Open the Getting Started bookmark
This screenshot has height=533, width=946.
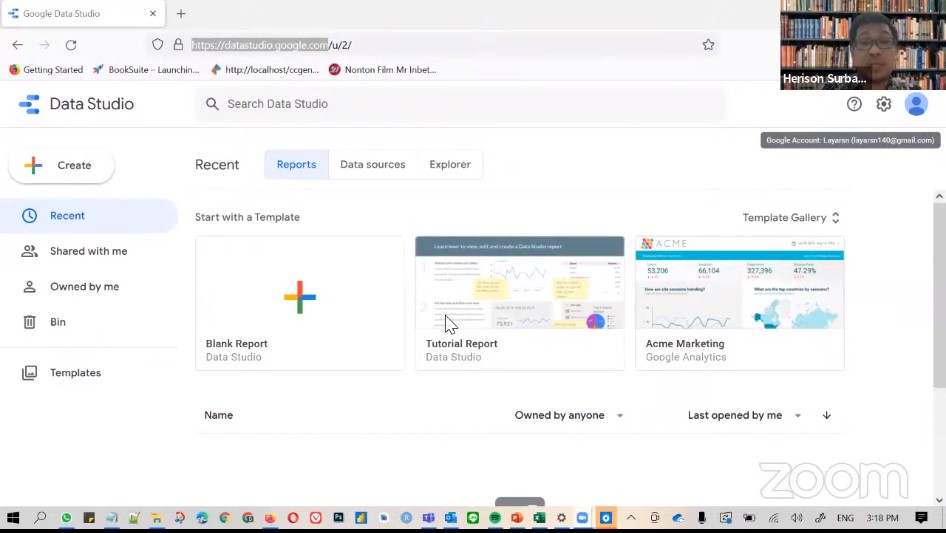(x=46, y=69)
